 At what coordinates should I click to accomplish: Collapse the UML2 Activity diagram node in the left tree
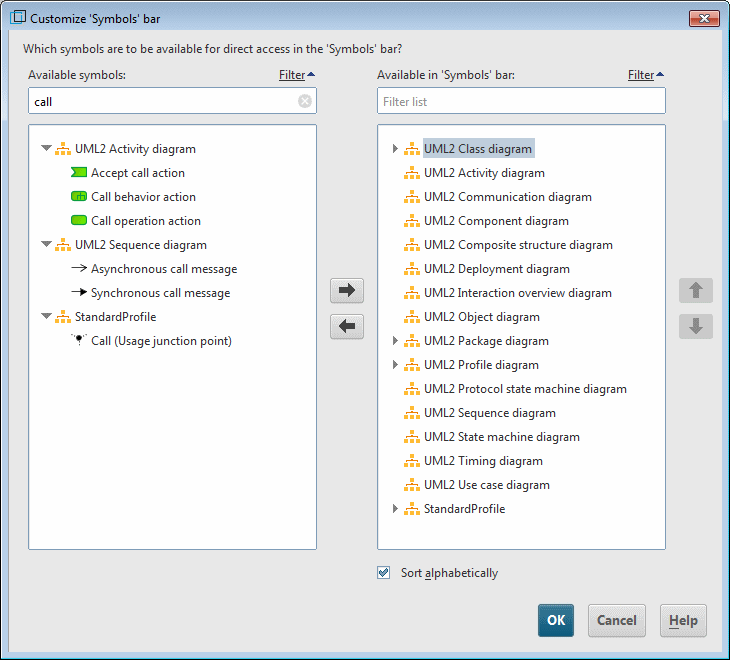[x=46, y=148]
